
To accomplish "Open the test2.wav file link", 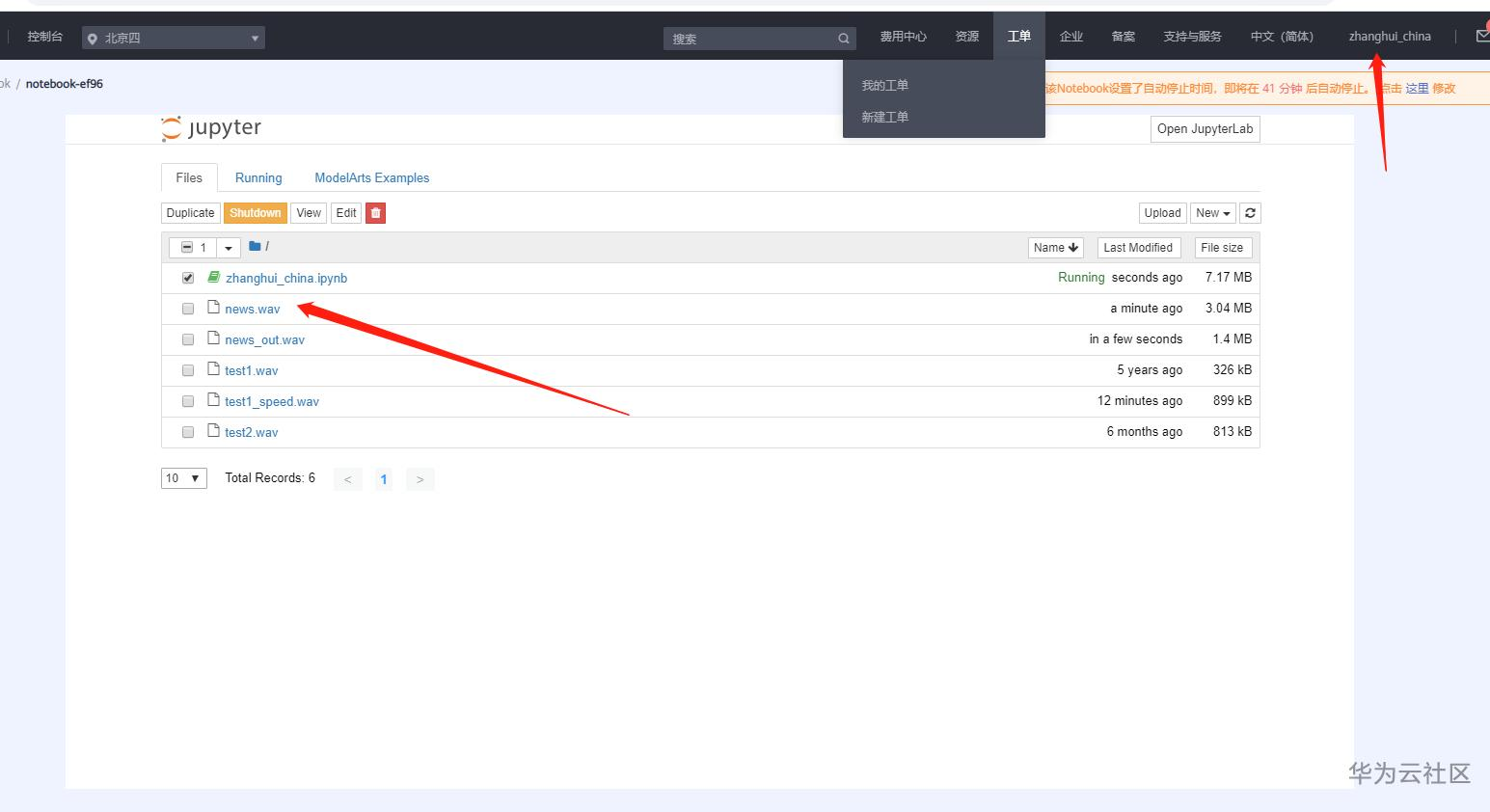I will (252, 433).
